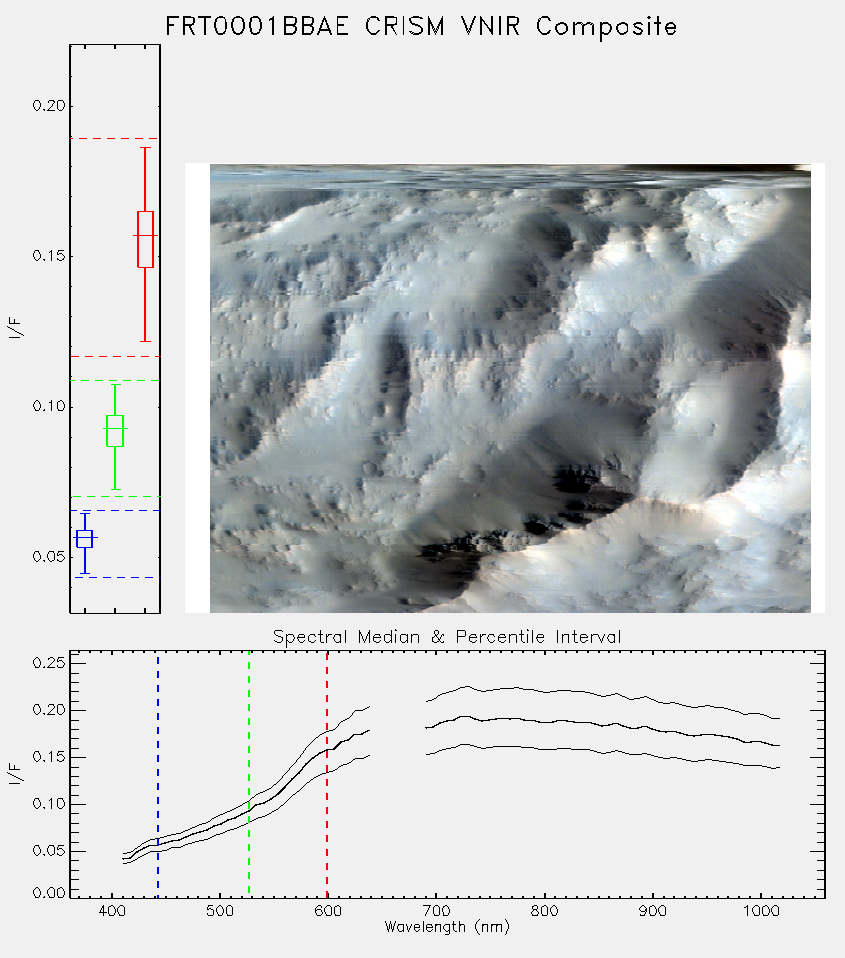Click the 700 tick label on wavelength axis
Screen dimensions: 845x958
436,911
